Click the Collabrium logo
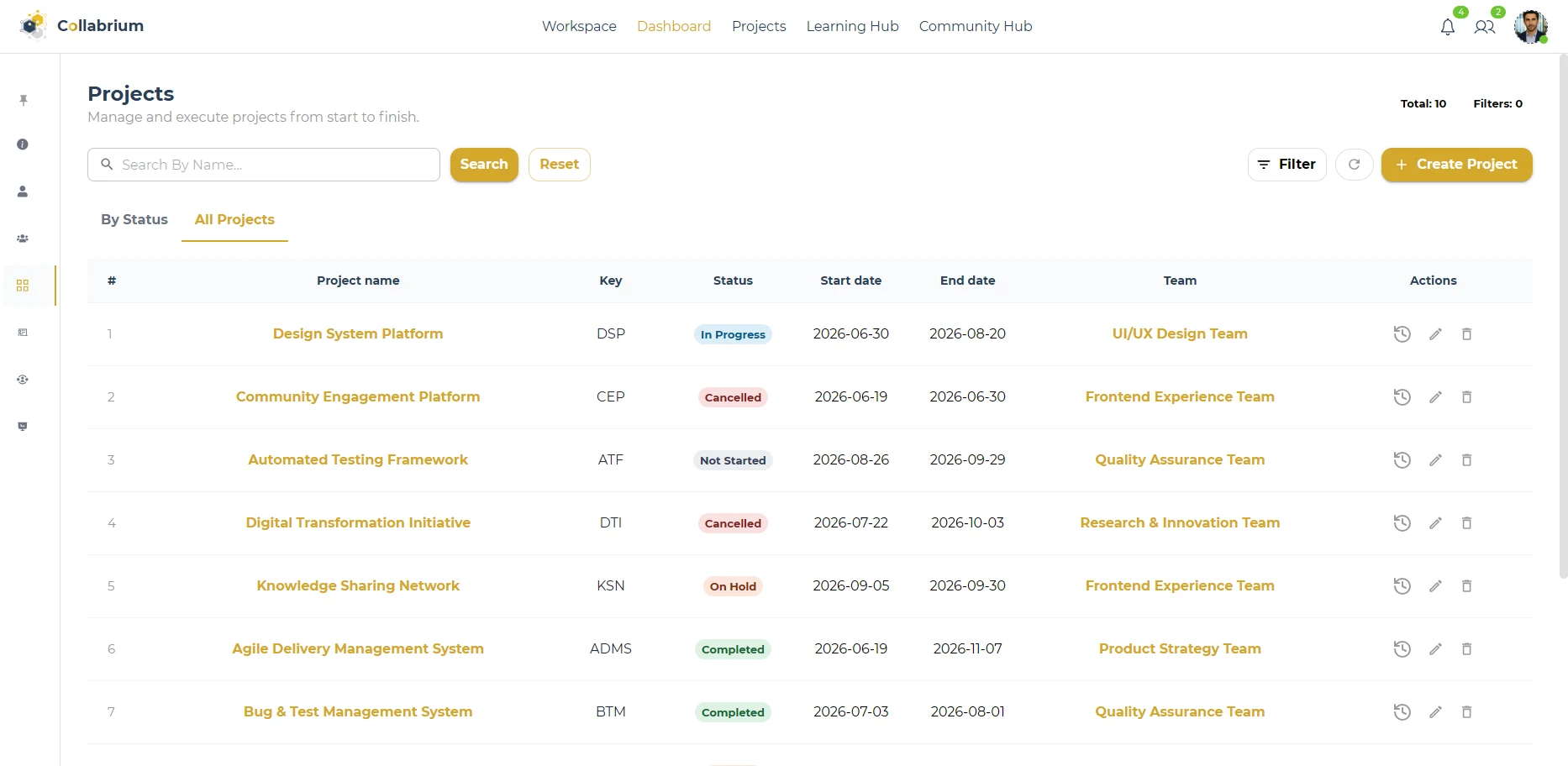The image size is (1568, 766). 82,26
